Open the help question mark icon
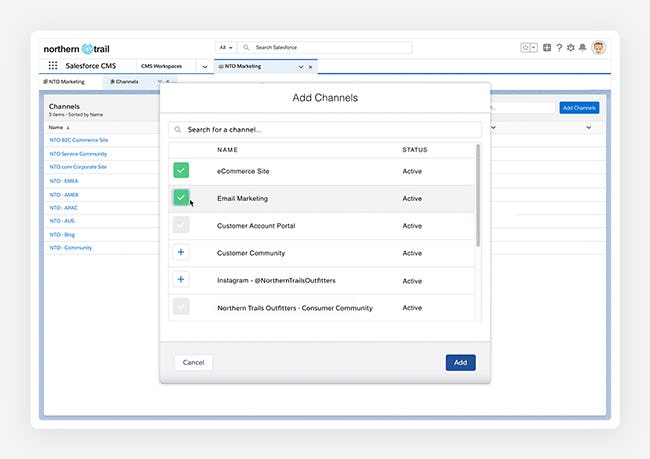The image size is (650, 459). coord(559,48)
